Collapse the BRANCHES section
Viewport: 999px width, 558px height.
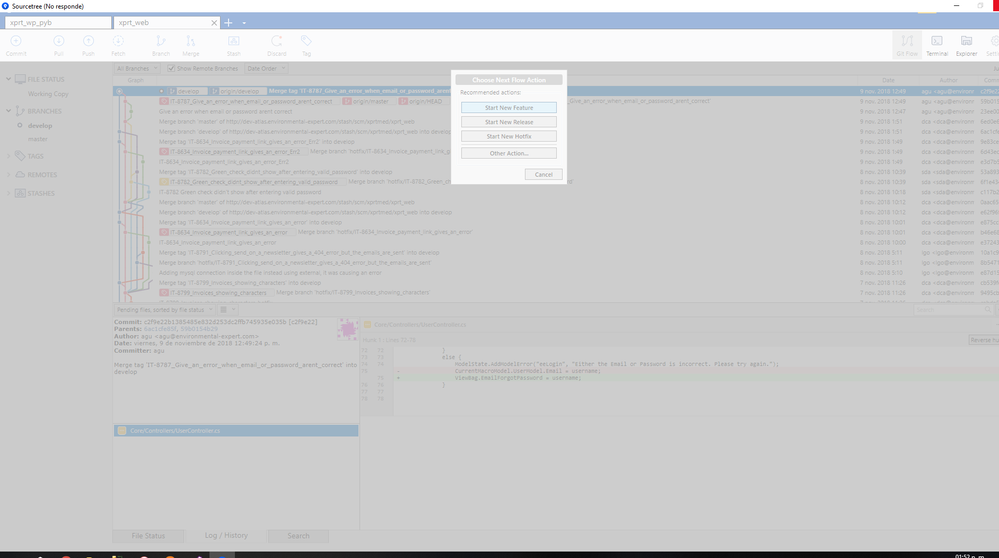(x=9, y=111)
